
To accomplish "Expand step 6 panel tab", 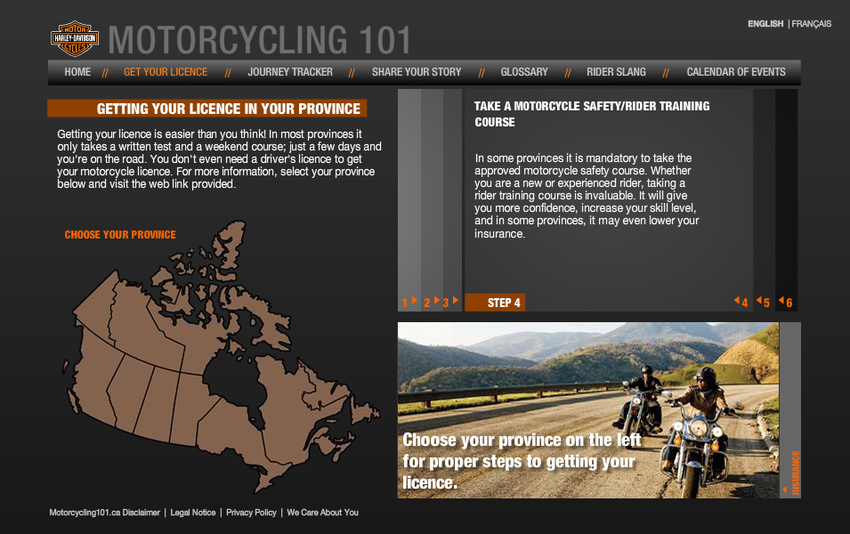I will [x=787, y=201].
